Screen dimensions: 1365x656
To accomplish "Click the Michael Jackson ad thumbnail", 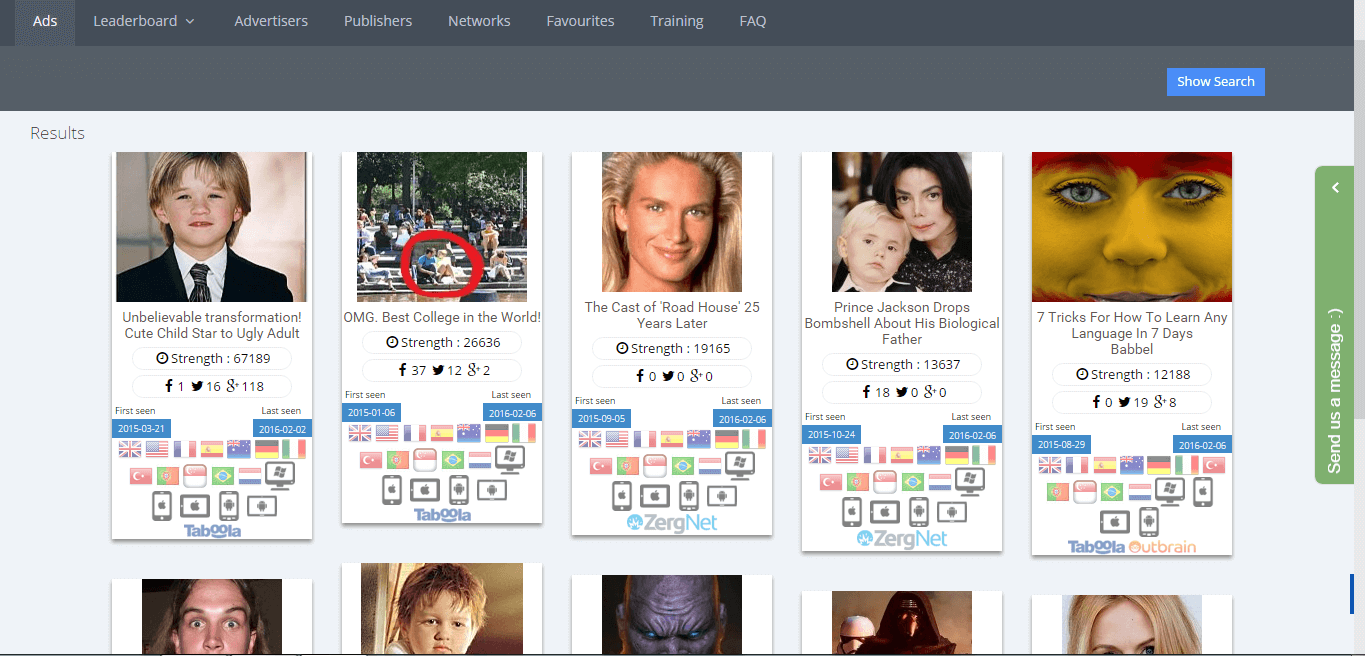I will click(x=902, y=222).
